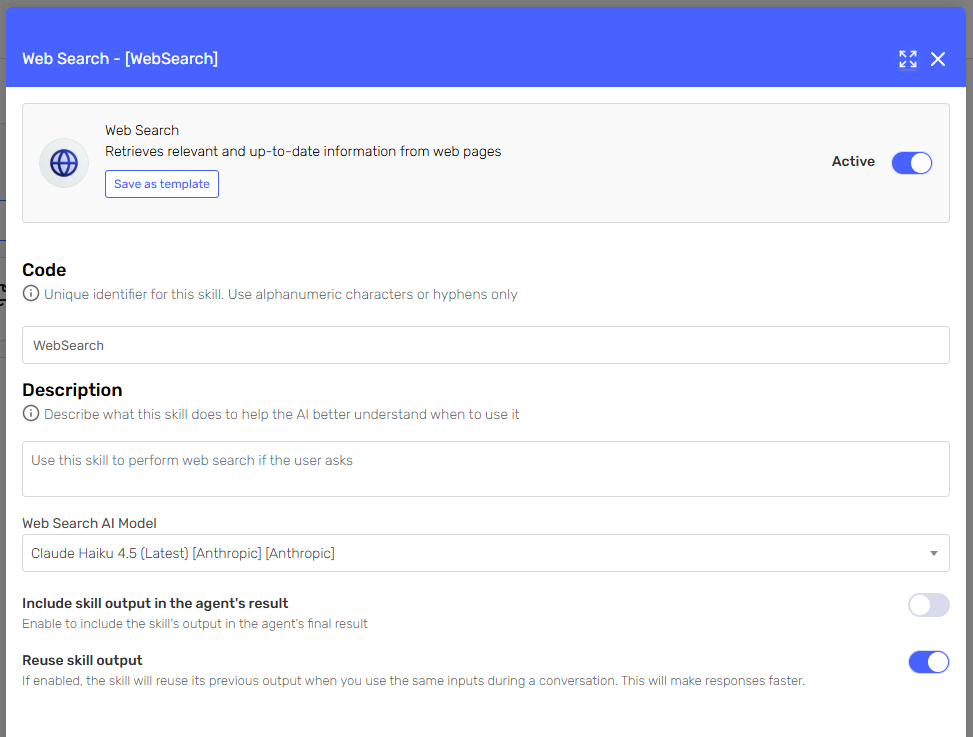Click the Include skill output label text
The height and width of the screenshot is (737, 973).
coord(155,603)
